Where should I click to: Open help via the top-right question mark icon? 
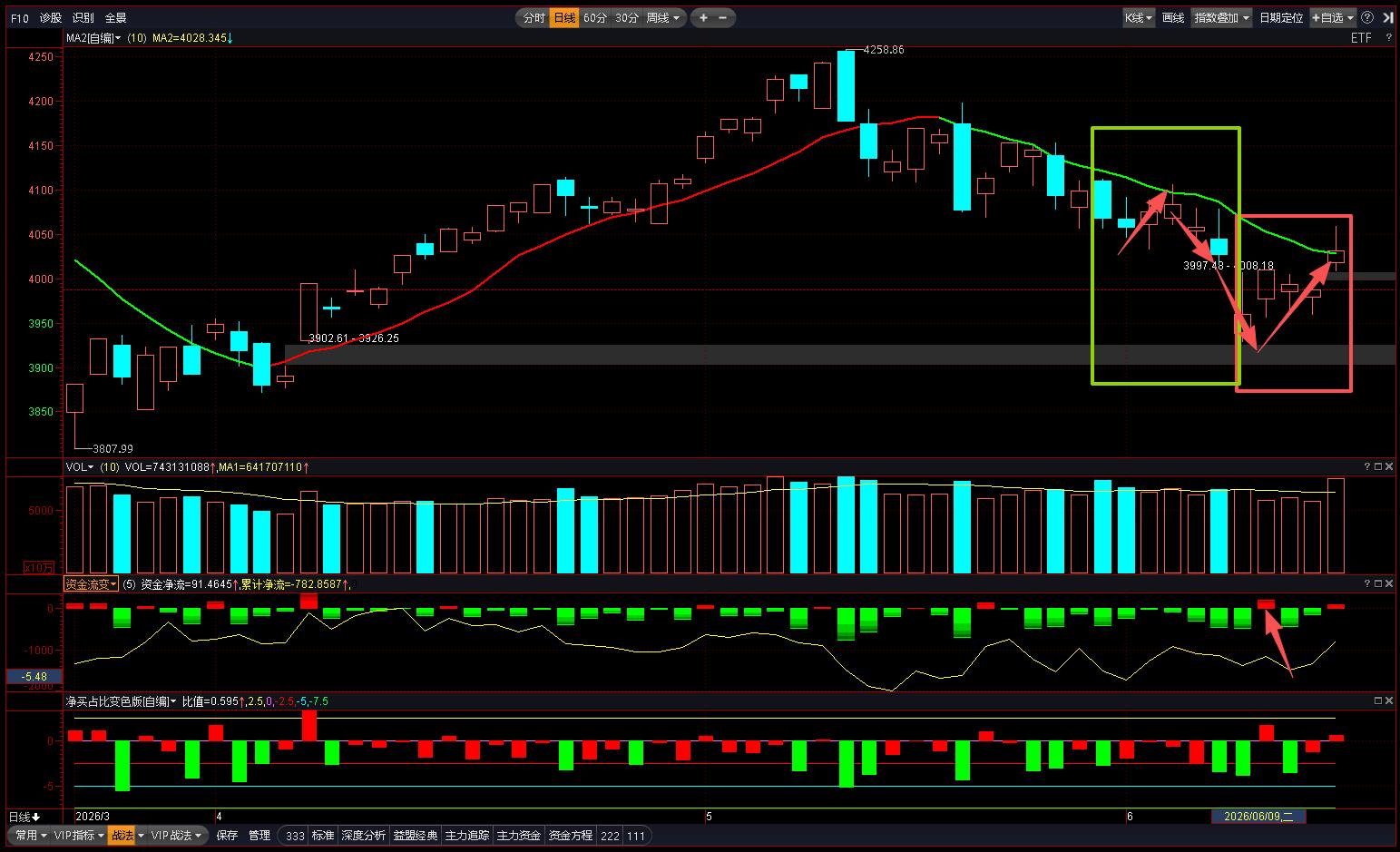tap(1367, 18)
